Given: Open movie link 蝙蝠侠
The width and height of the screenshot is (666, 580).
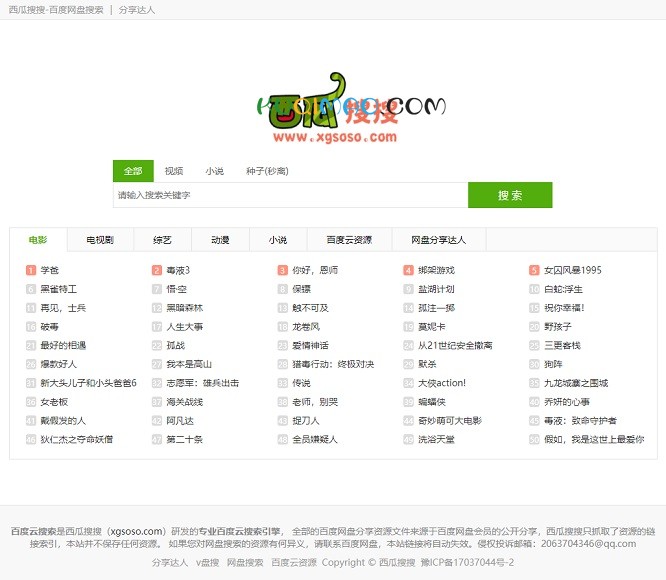Looking at the screenshot, I should pyautogui.click(x=432, y=402).
